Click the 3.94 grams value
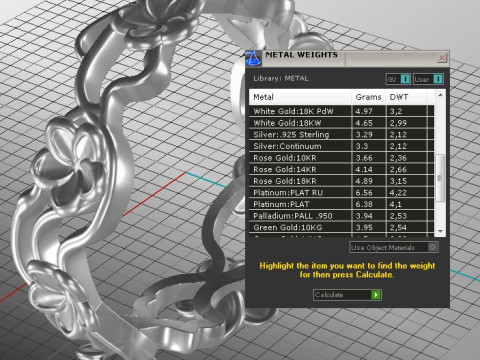This screenshot has width=480, height=360. tap(364, 216)
